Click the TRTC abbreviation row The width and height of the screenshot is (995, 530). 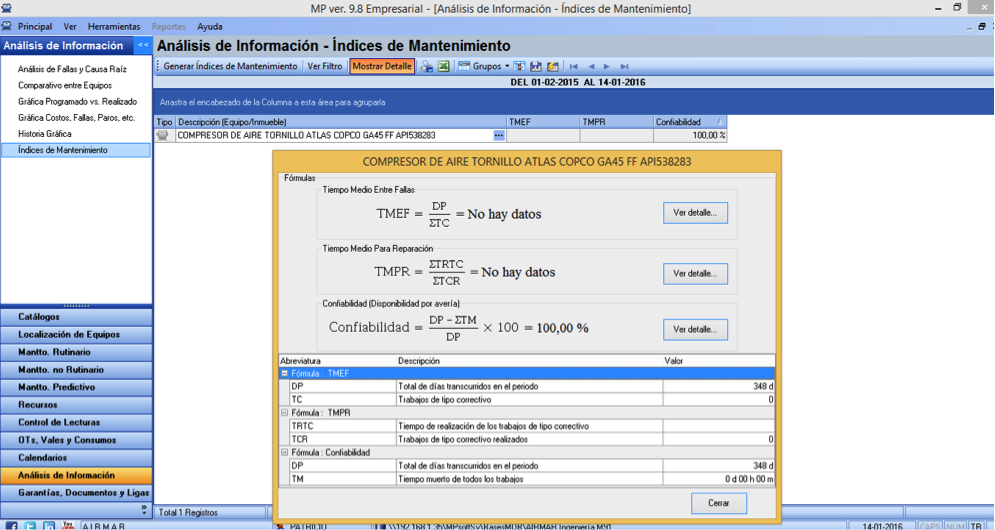click(532, 426)
